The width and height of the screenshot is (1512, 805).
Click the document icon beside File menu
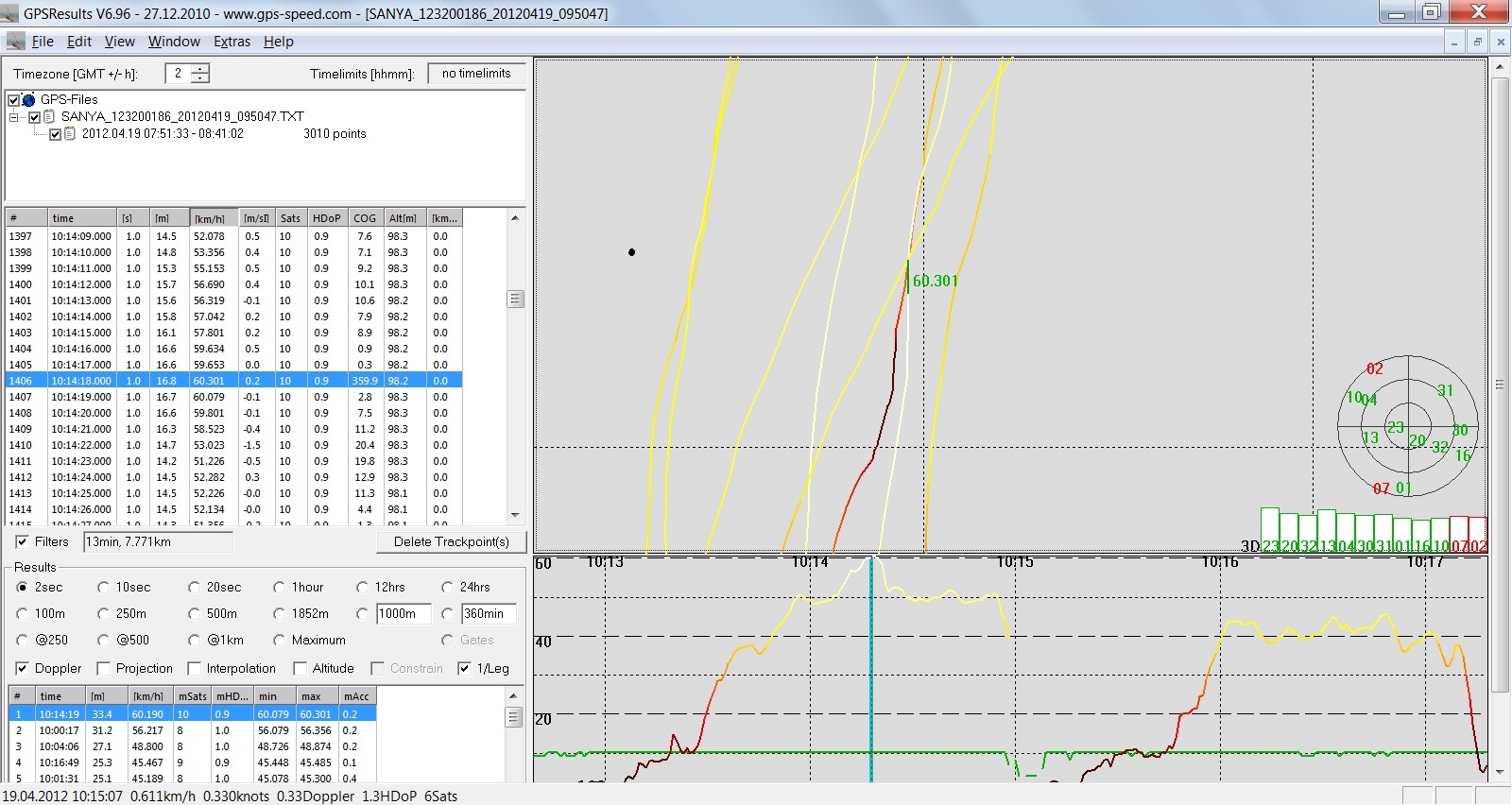coord(16,42)
